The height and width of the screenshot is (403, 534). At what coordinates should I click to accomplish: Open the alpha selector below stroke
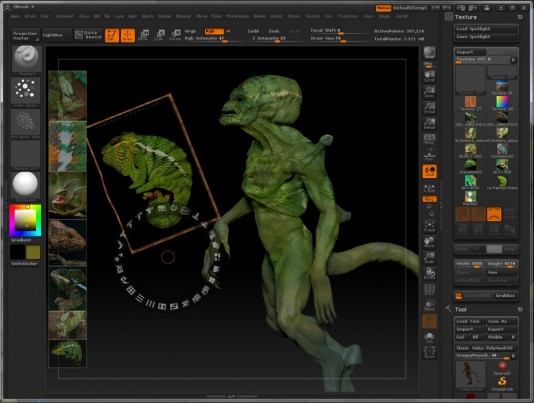tap(26, 123)
